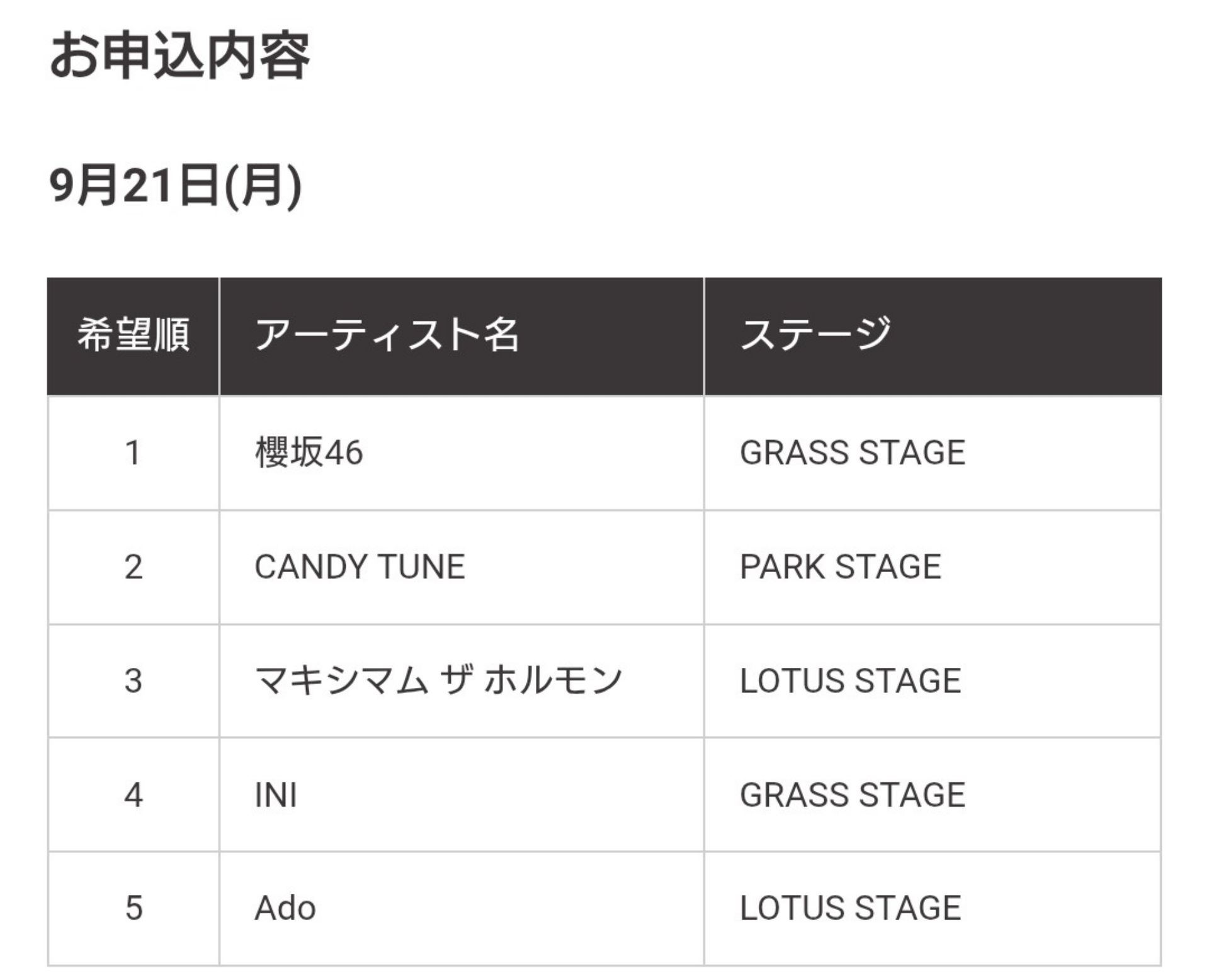Click LOTUS STAGE in the マキシマム ザ ホルモン row
Screen dimensions: 1209x980
click(851, 681)
